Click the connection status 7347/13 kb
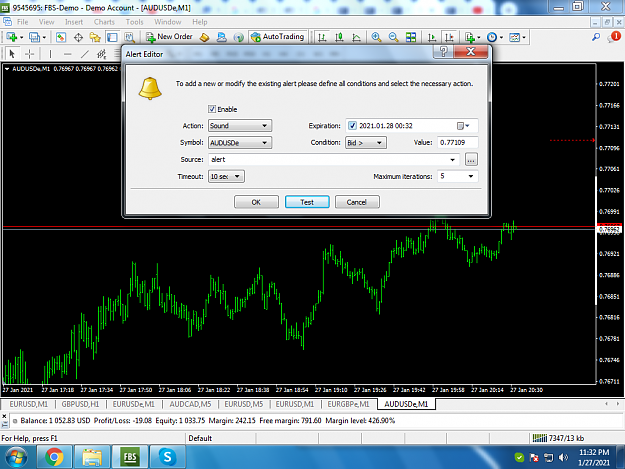 (558, 438)
